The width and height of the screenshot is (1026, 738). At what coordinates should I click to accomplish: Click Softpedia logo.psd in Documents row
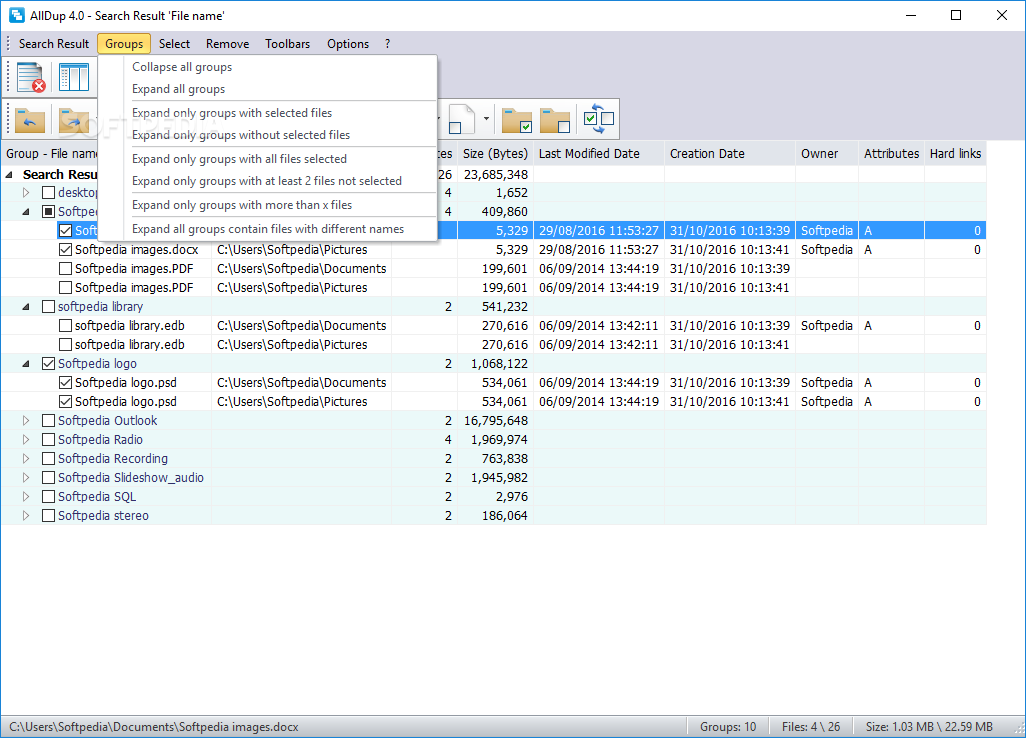(494, 382)
